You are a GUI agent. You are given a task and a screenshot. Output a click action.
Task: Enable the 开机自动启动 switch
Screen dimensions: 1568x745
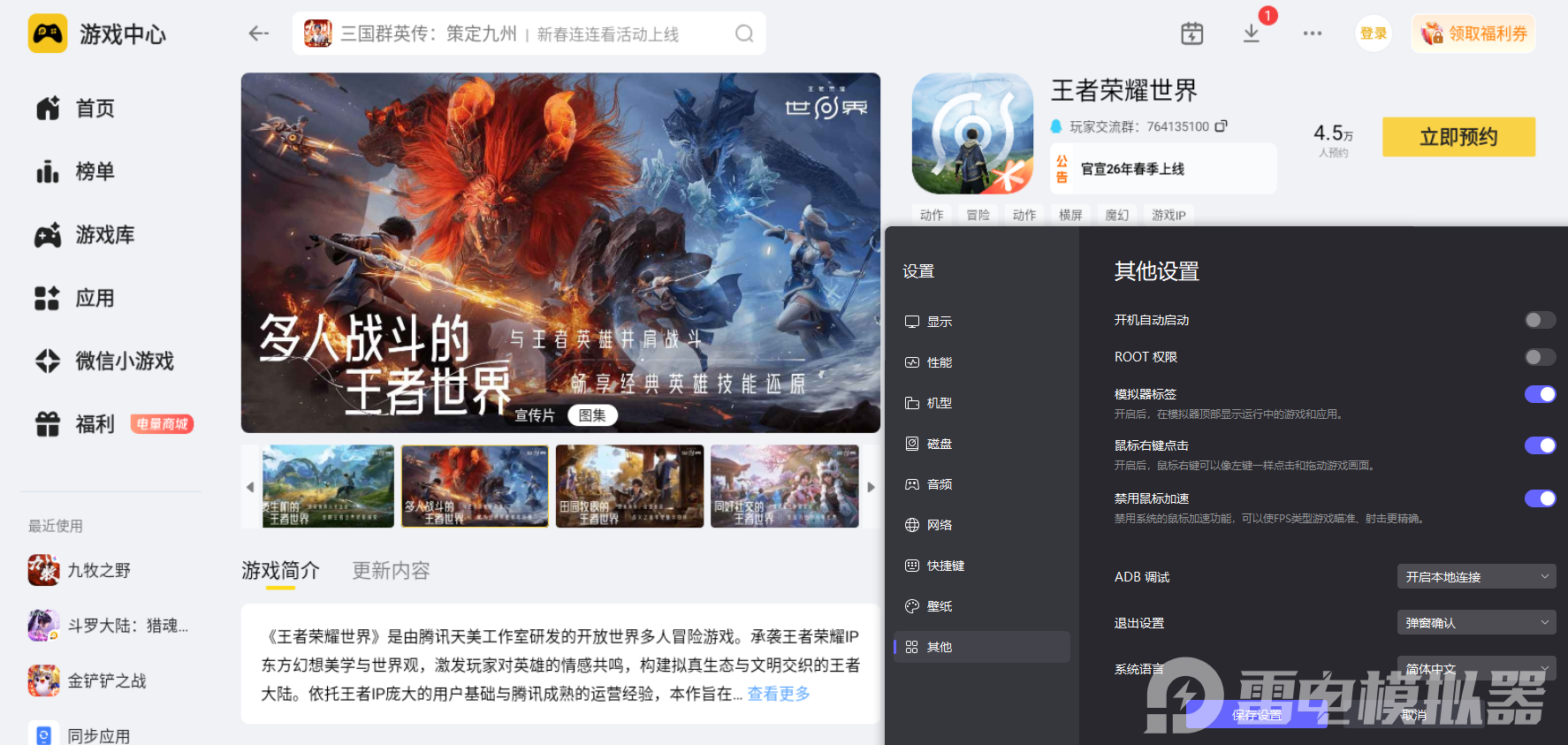tap(1540, 320)
